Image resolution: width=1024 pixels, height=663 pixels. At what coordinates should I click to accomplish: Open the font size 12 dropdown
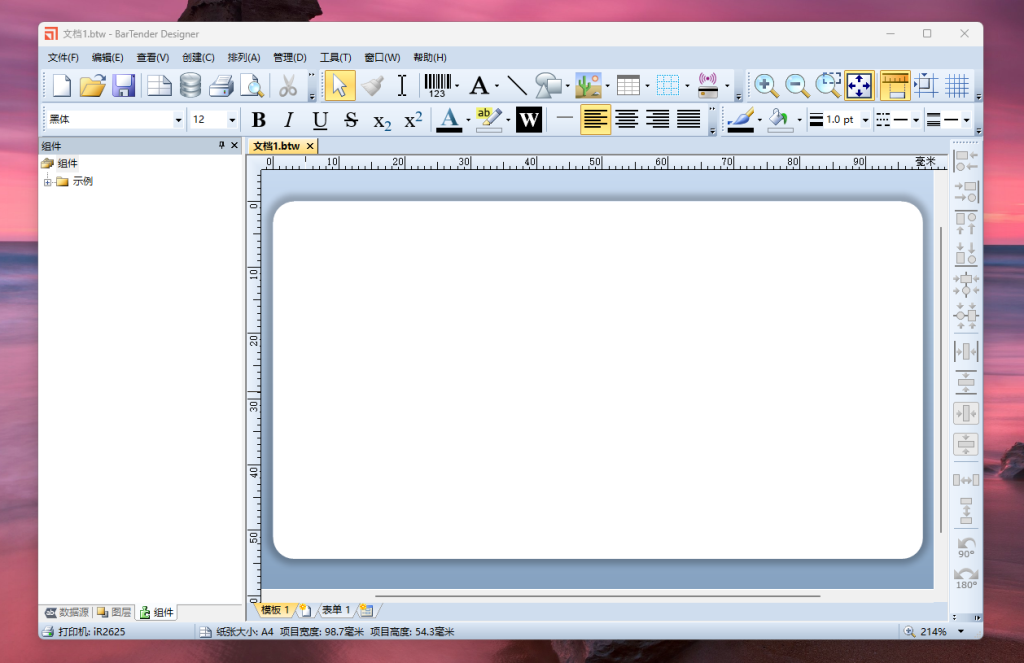(x=232, y=120)
